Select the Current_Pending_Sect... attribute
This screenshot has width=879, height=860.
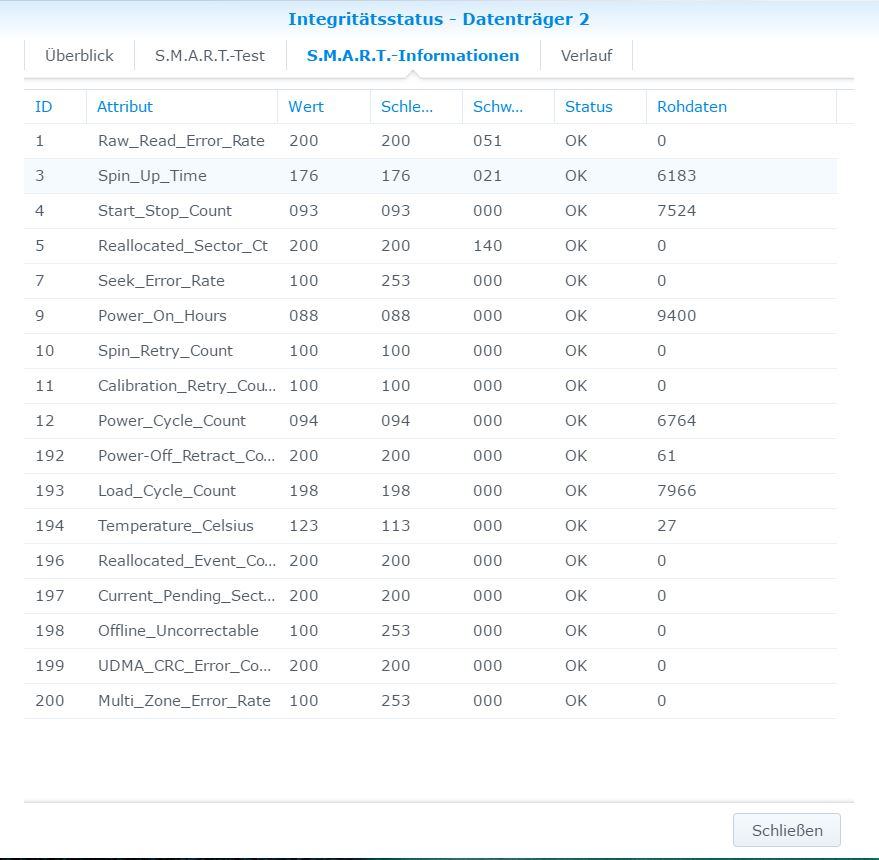point(187,596)
